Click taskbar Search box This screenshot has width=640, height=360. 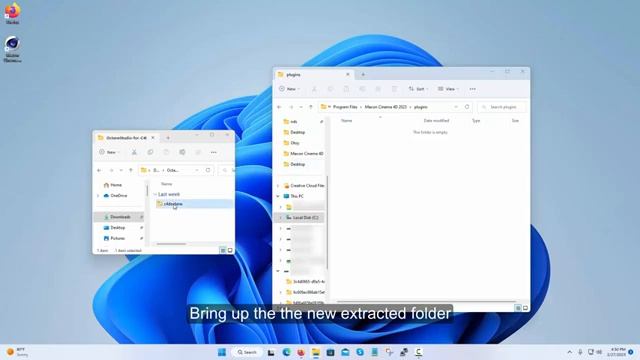click(x=247, y=352)
